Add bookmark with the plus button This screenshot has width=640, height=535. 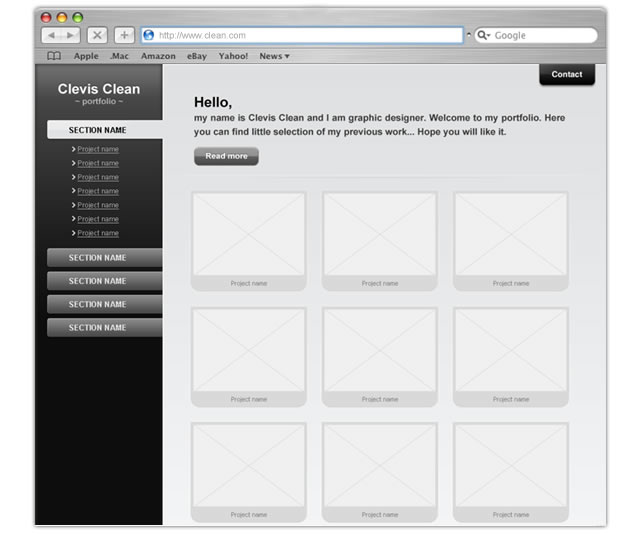(124, 36)
